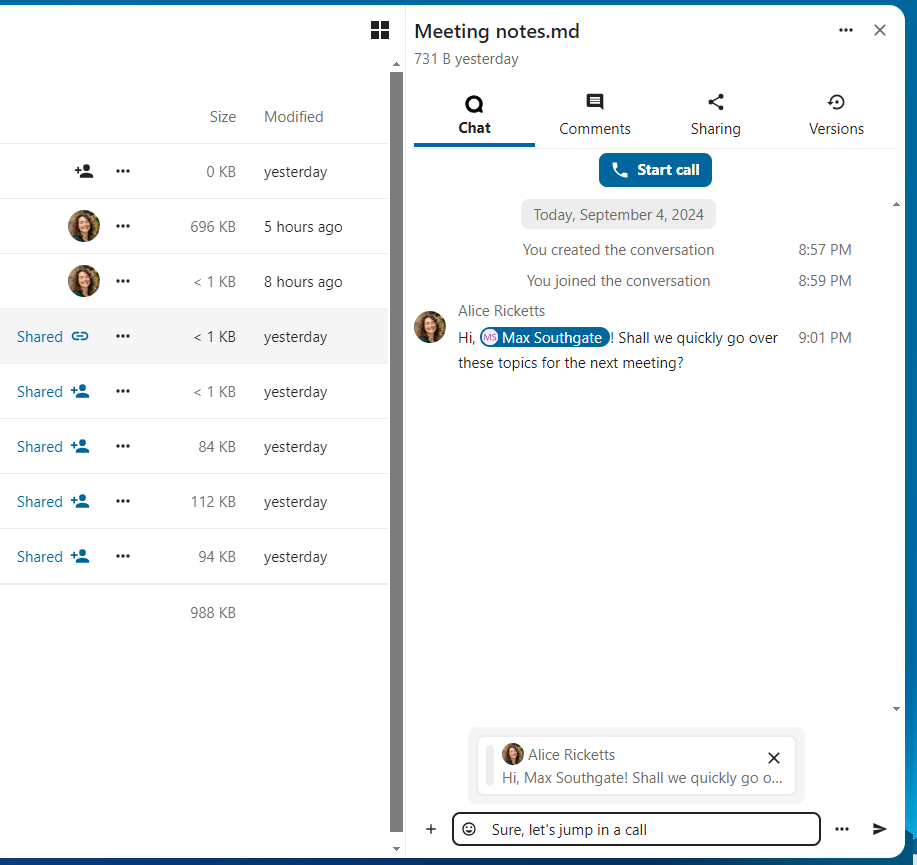Click the send message arrow icon
The width and height of the screenshot is (917, 865).
pos(880,829)
